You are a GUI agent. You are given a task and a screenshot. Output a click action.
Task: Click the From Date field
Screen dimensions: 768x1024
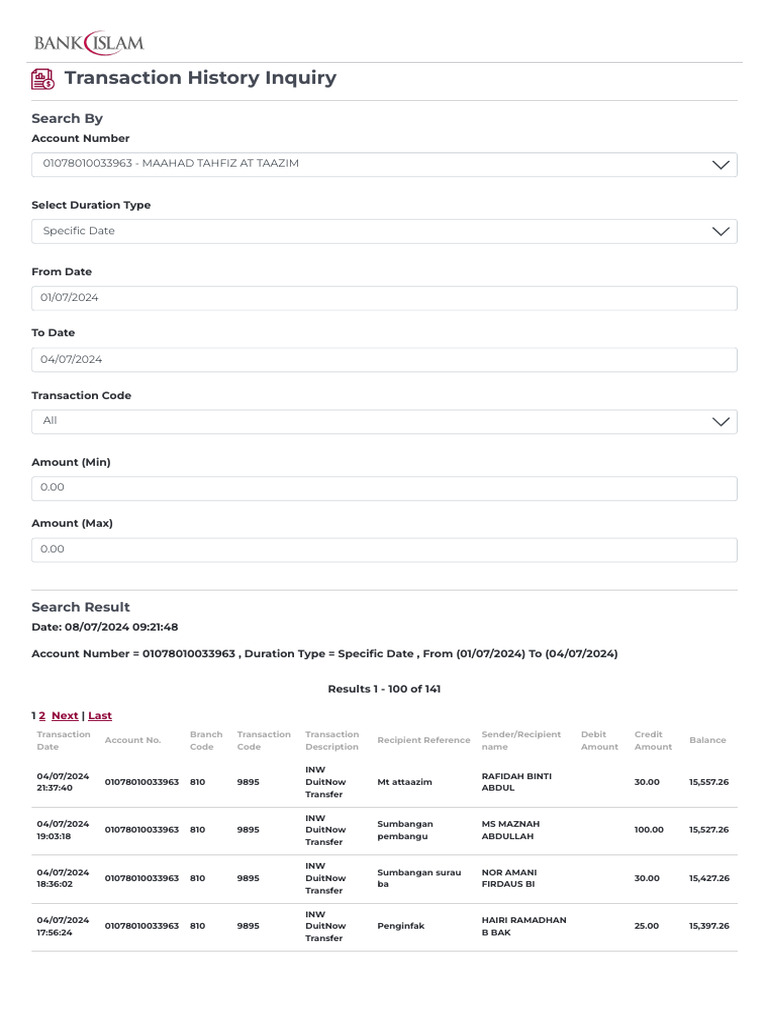(384, 298)
